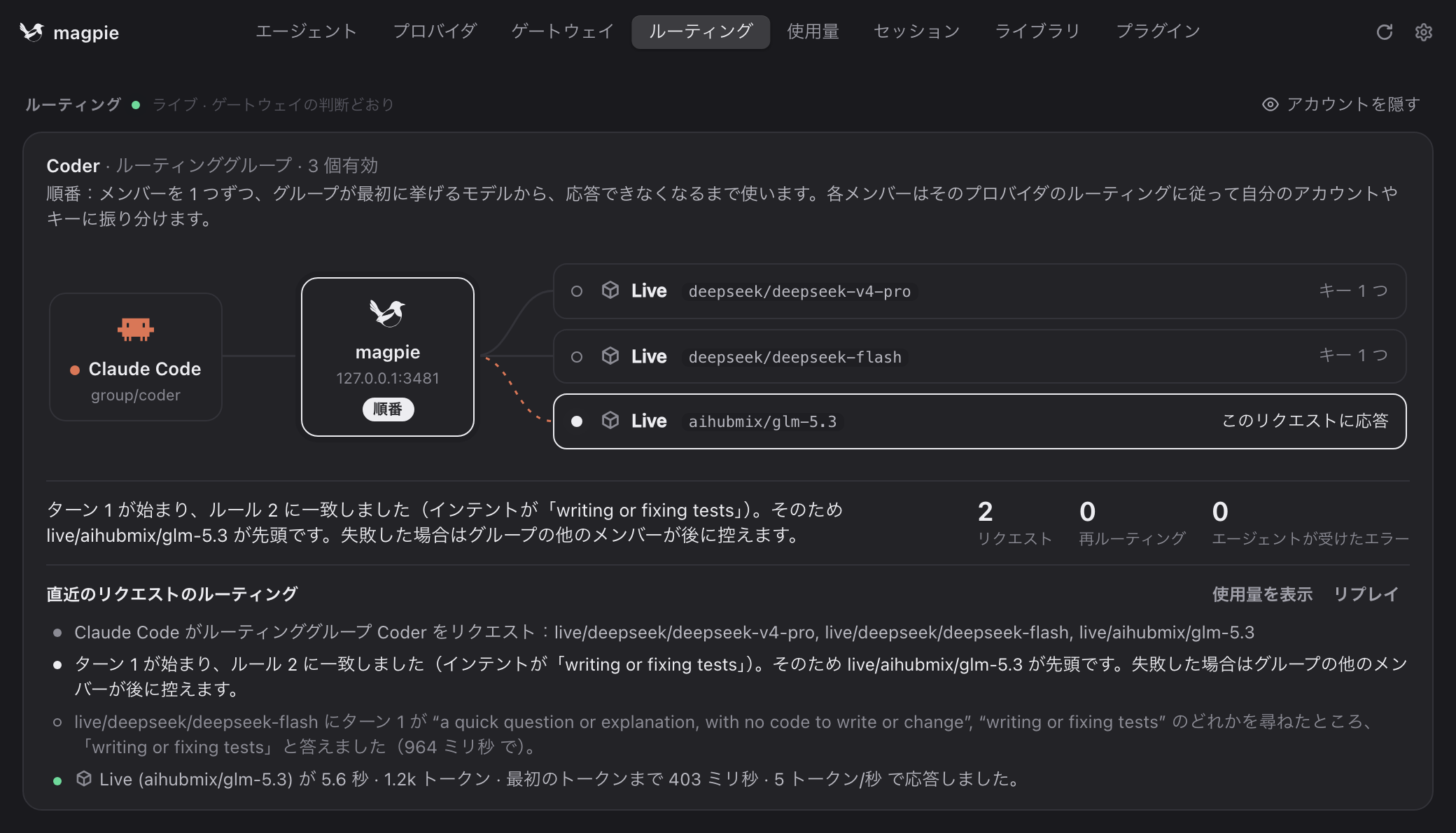Select the ルーティング tab
Image resolution: width=1456 pixels, height=833 pixels.
coord(701,31)
